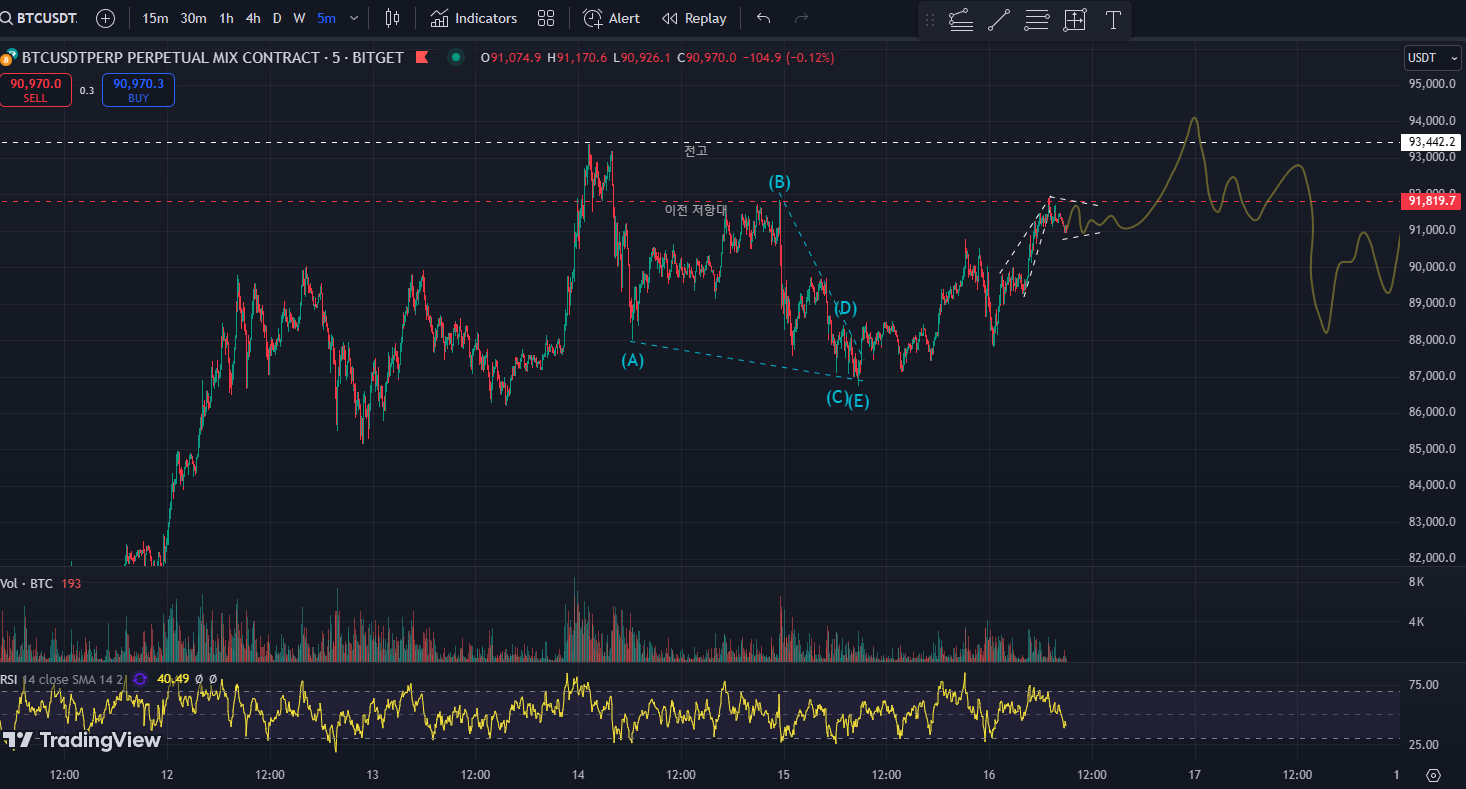This screenshot has height=789, width=1466.
Task: Open the BTCUSDT symbol search
Action: (40, 18)
